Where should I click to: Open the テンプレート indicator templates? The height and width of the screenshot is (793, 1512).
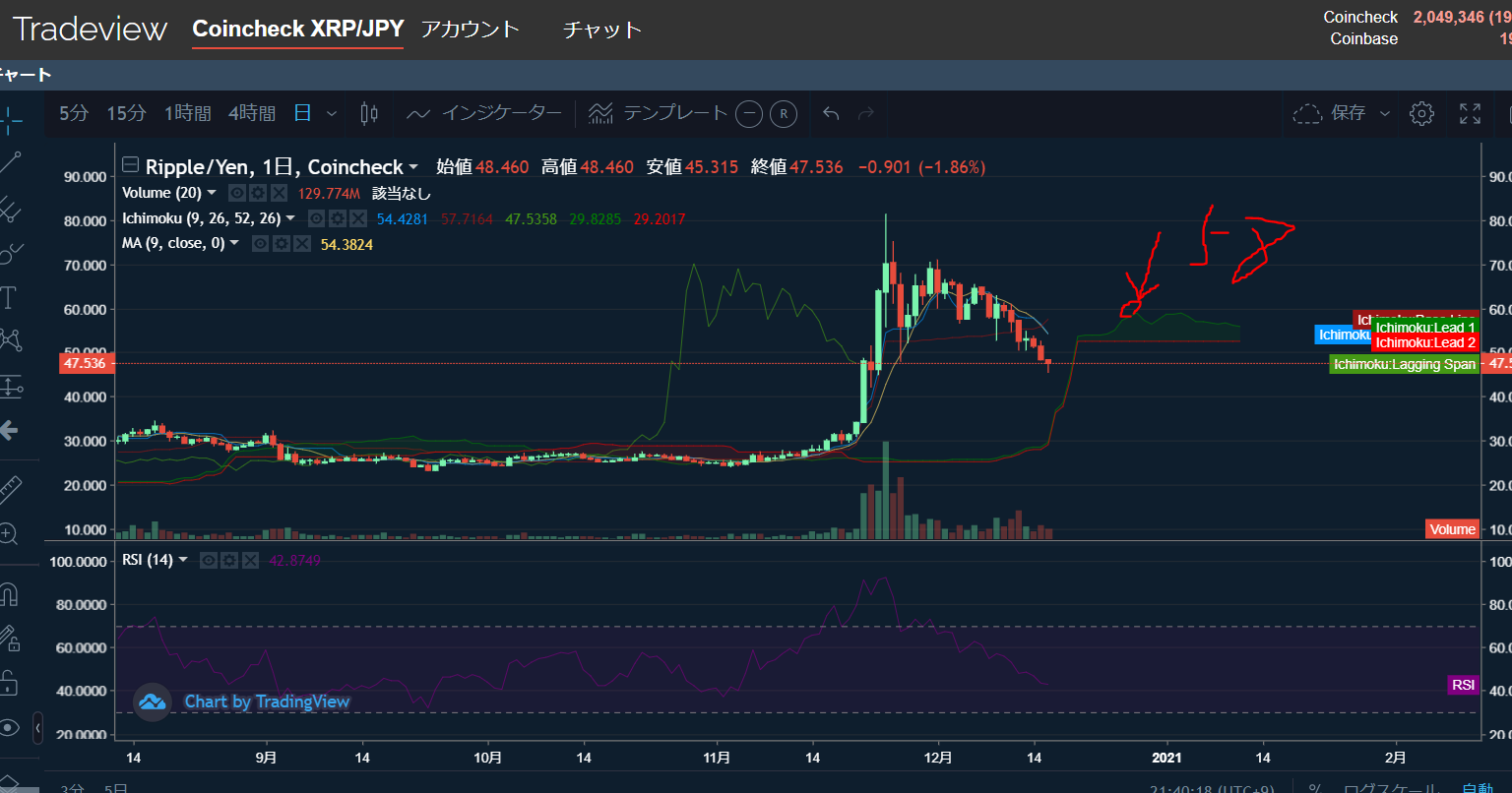point(658,114)
